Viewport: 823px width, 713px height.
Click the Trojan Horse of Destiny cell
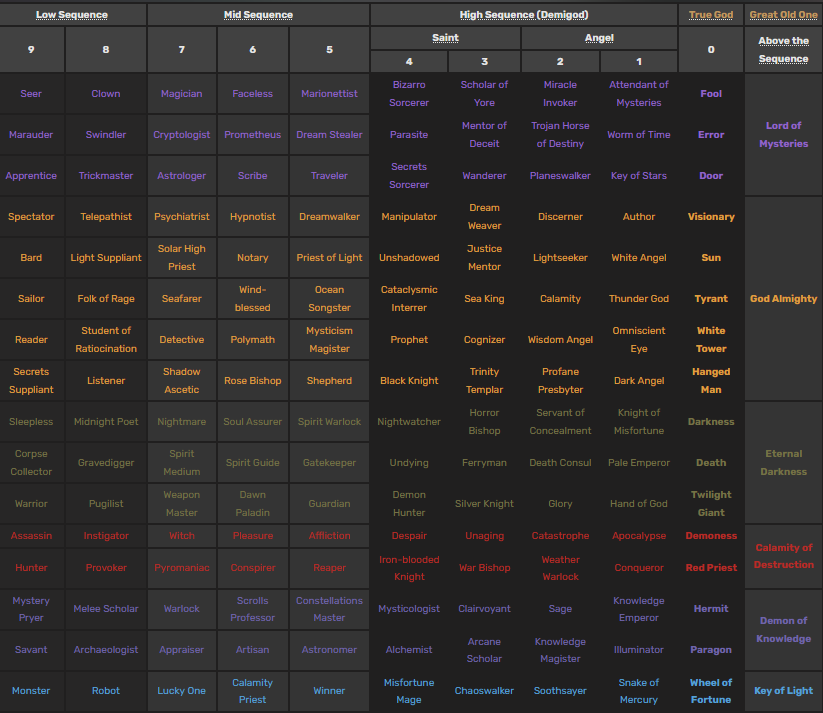point(560,134)
